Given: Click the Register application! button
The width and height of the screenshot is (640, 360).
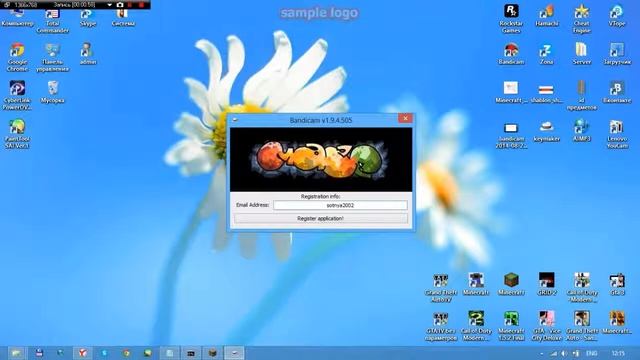Looking at the screenshot, I should [321, 218].
